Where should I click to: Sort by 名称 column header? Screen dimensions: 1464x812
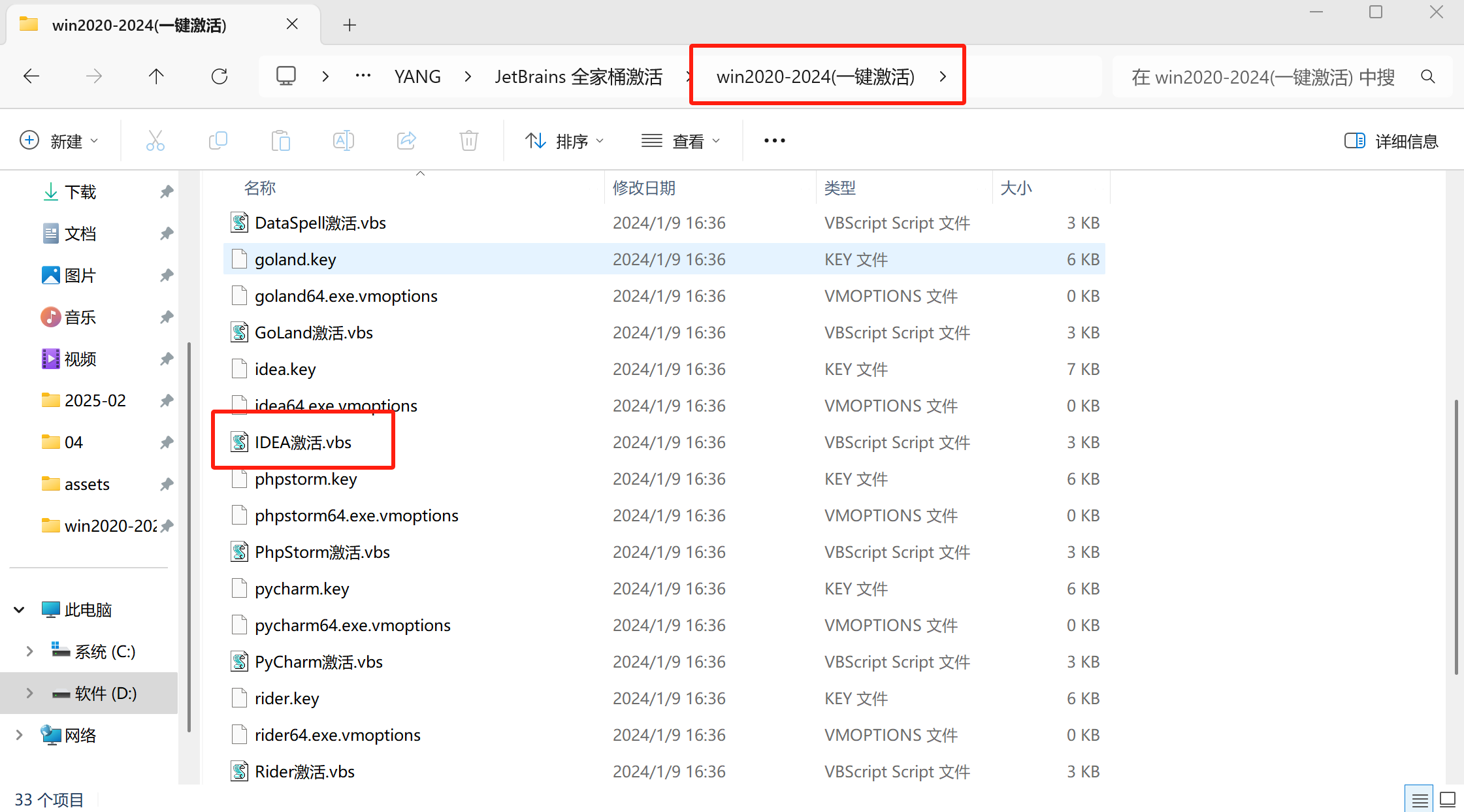coord(260,188)
